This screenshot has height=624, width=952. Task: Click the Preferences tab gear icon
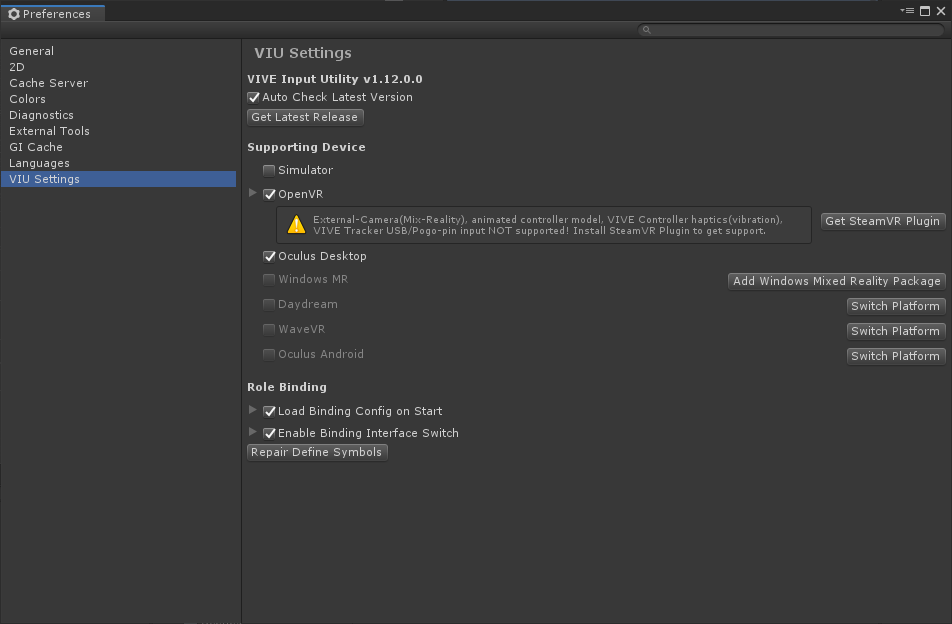13,14
